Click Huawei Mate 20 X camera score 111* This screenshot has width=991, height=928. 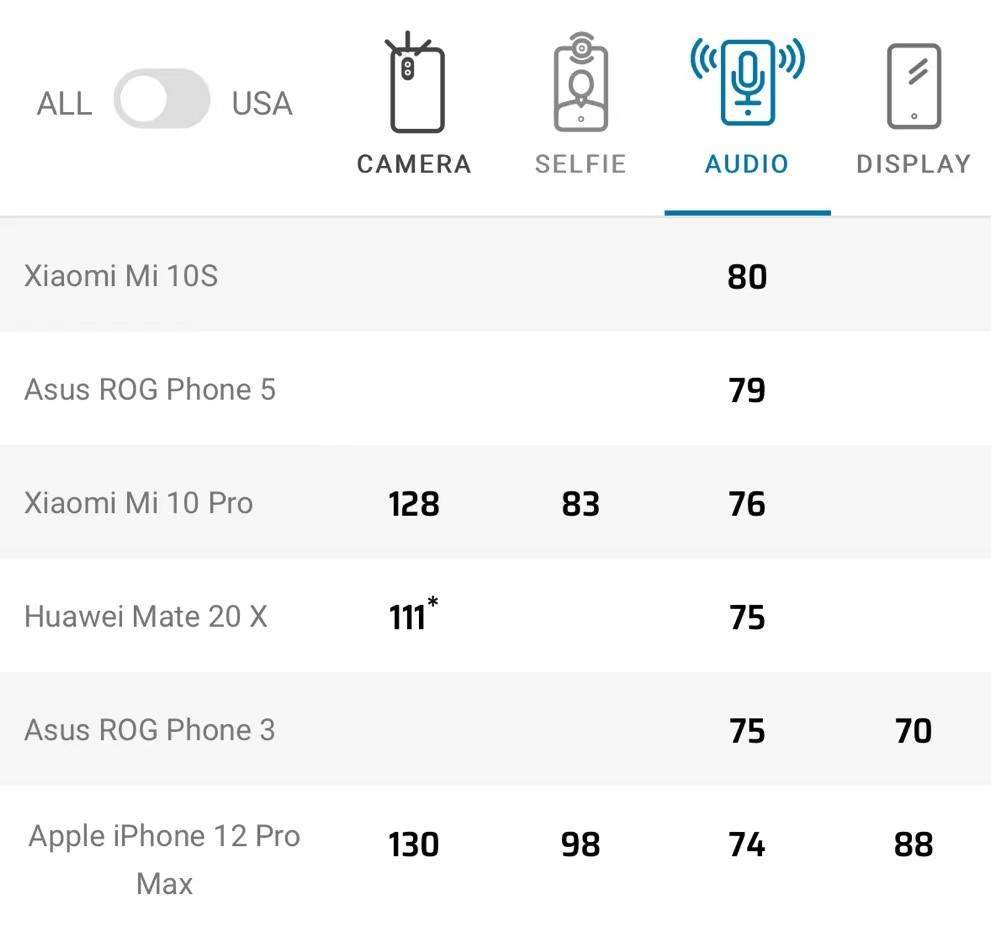click(413, 615)
